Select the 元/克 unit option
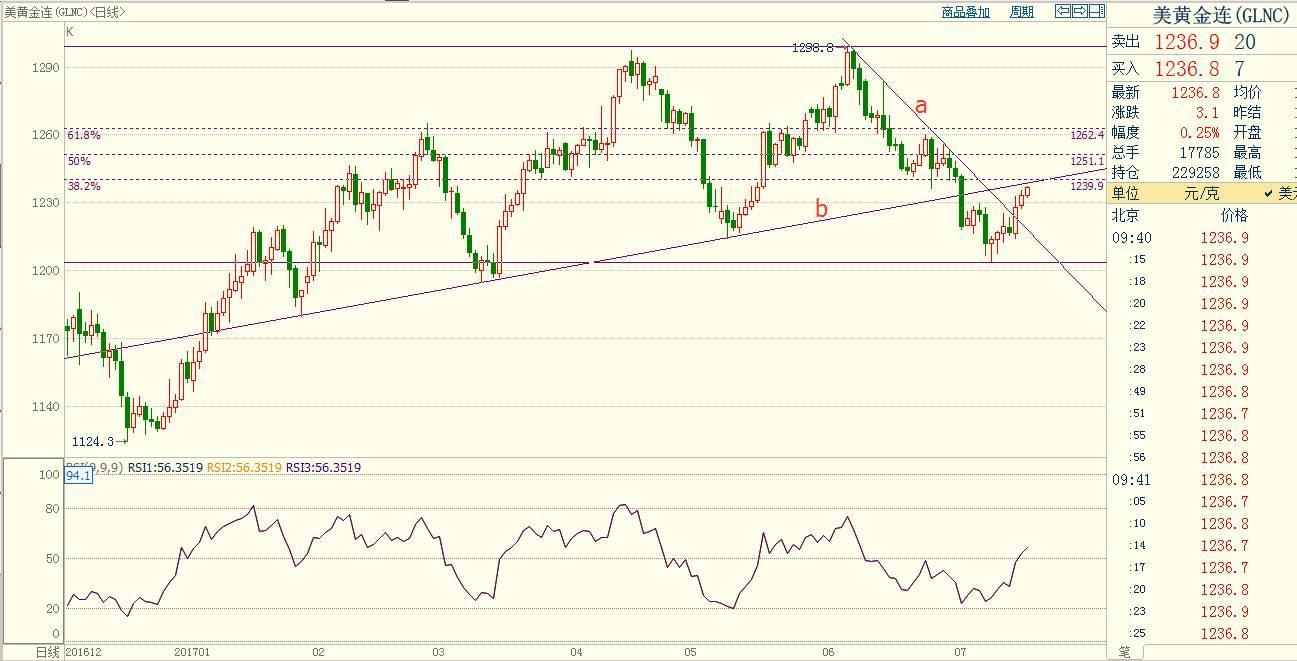This screenshot has width=1297, height=661. tap(1200, 193)
